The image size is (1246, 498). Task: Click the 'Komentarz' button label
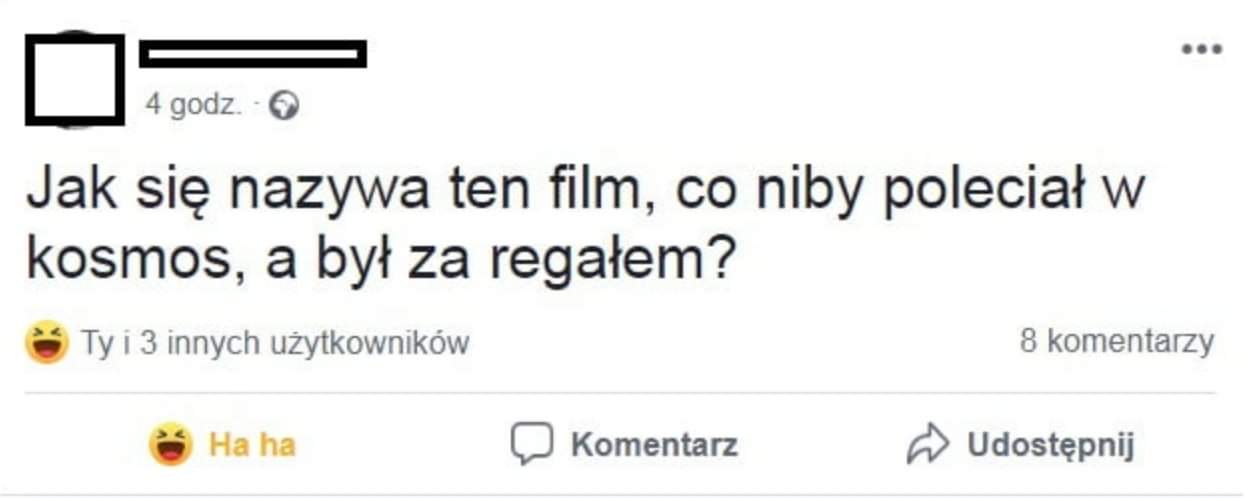point(654,444)
